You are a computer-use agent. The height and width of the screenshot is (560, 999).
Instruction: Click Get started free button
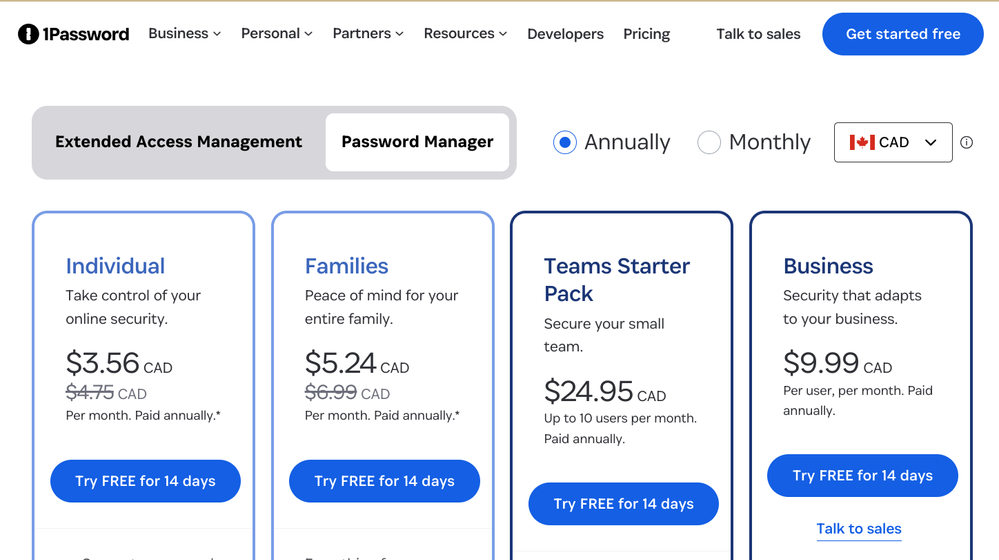point(902,34)
